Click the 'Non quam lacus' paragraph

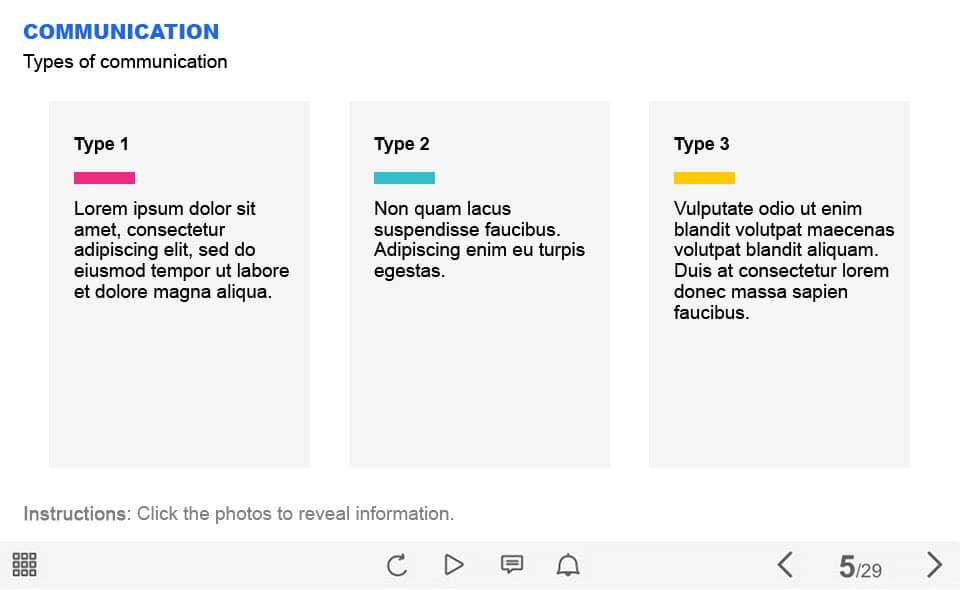(478, 240)
